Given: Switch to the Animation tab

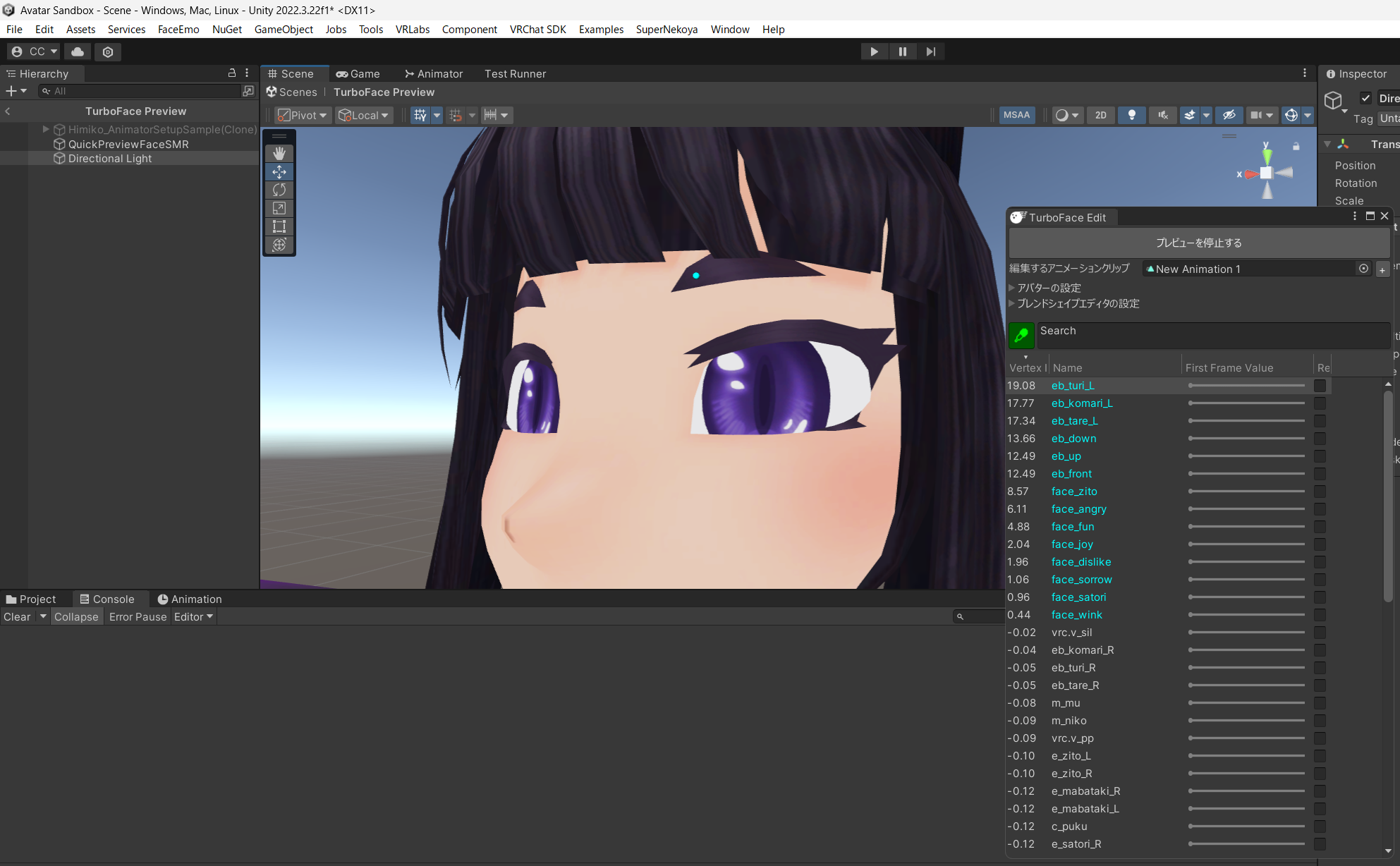Looking at the screenshot, I should 190,599.
